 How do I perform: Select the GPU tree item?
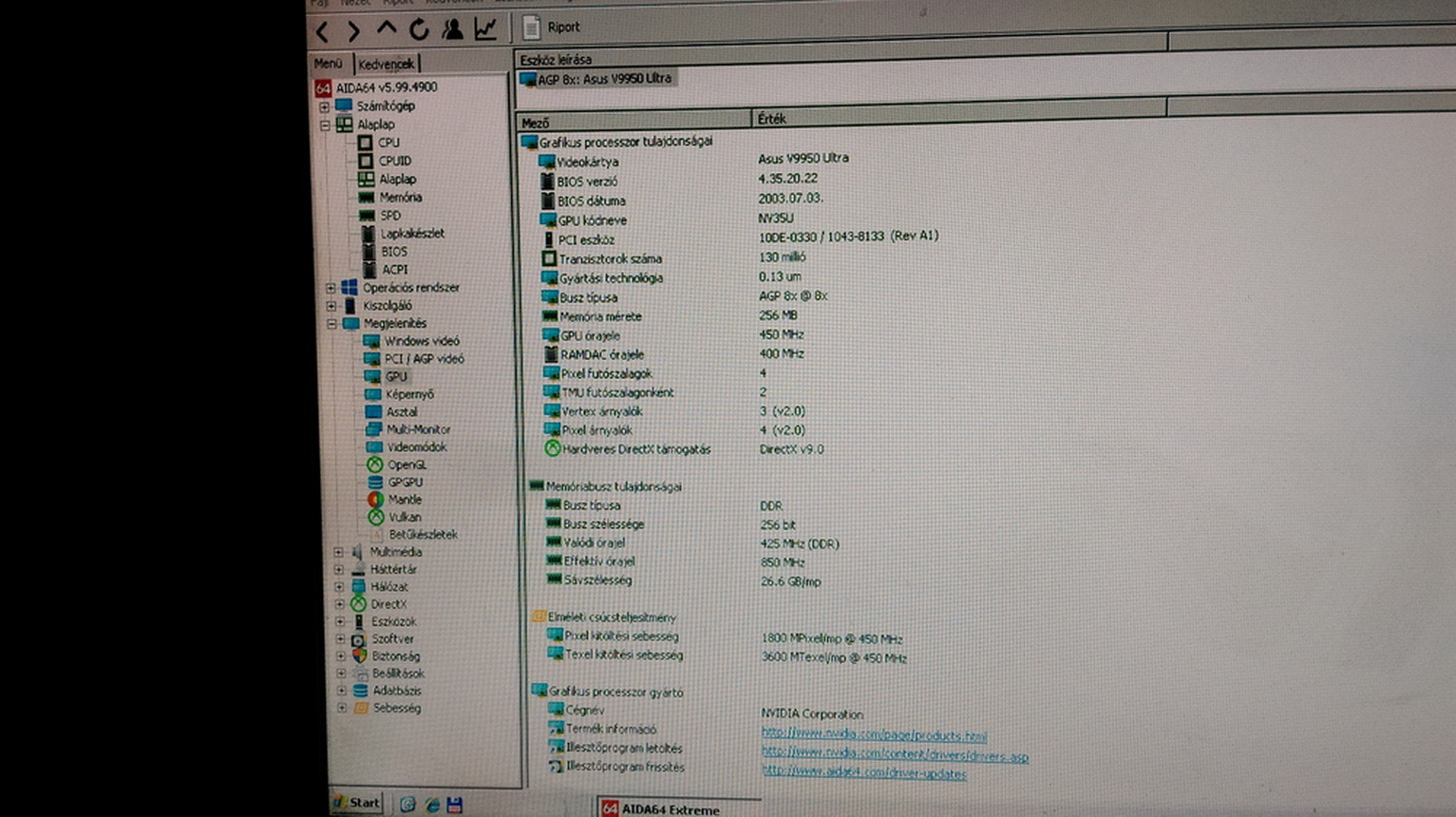click(396, 377)
